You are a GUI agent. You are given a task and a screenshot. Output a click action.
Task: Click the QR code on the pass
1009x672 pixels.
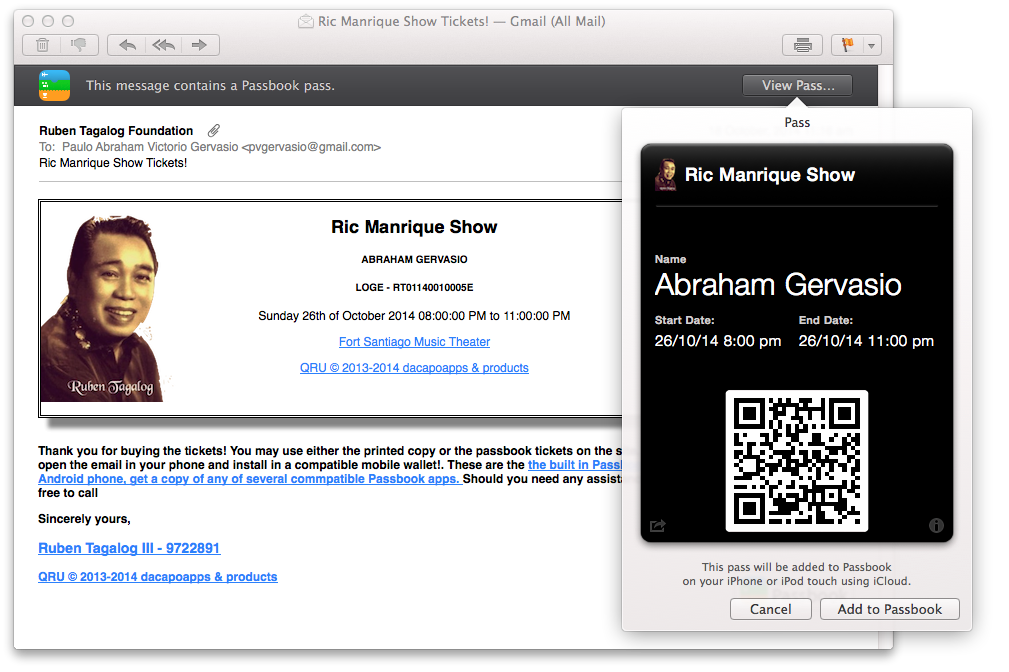pyautogui.click(x=797, y=461)
